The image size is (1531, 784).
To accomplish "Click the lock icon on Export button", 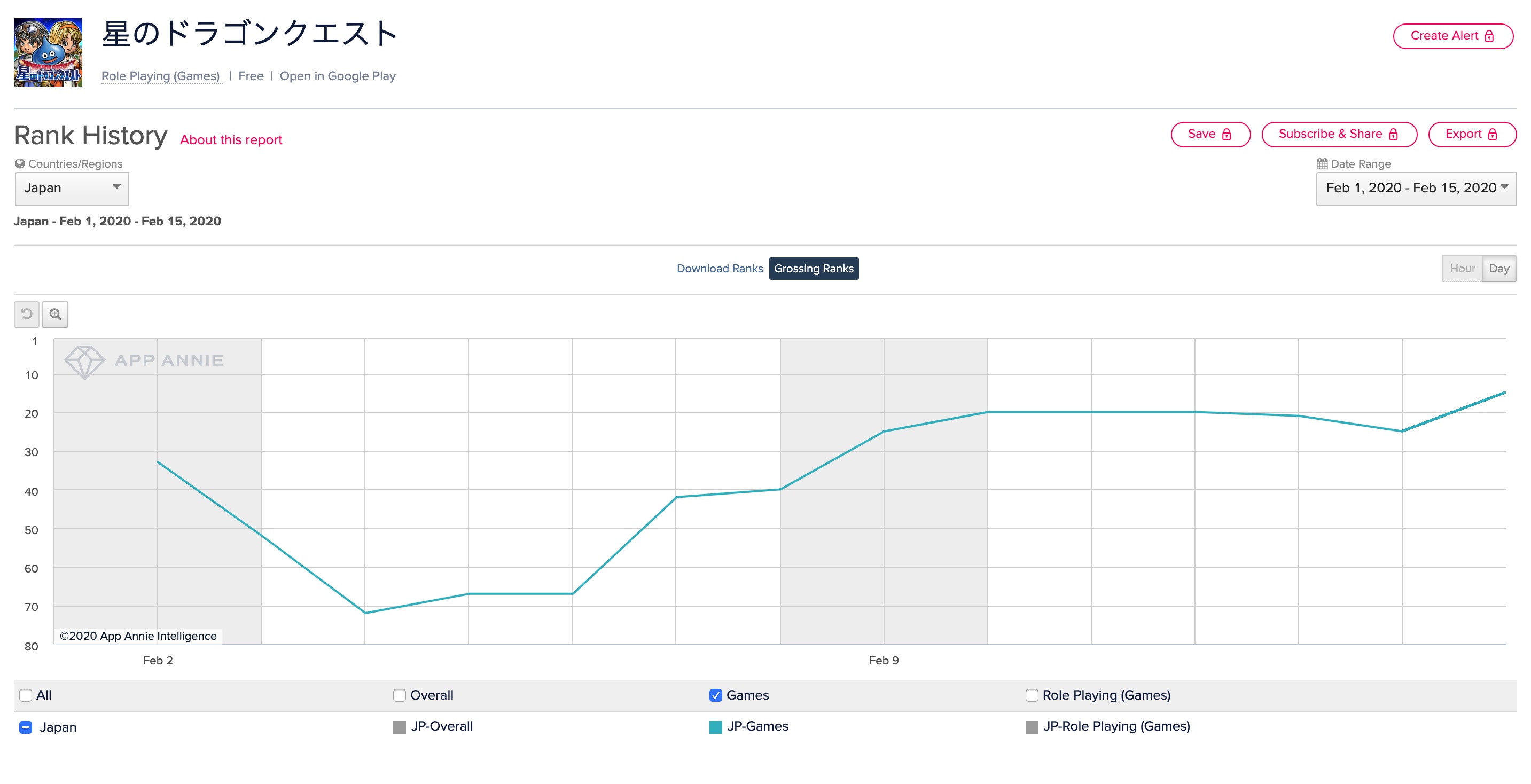I will (x=1493, y=135).
